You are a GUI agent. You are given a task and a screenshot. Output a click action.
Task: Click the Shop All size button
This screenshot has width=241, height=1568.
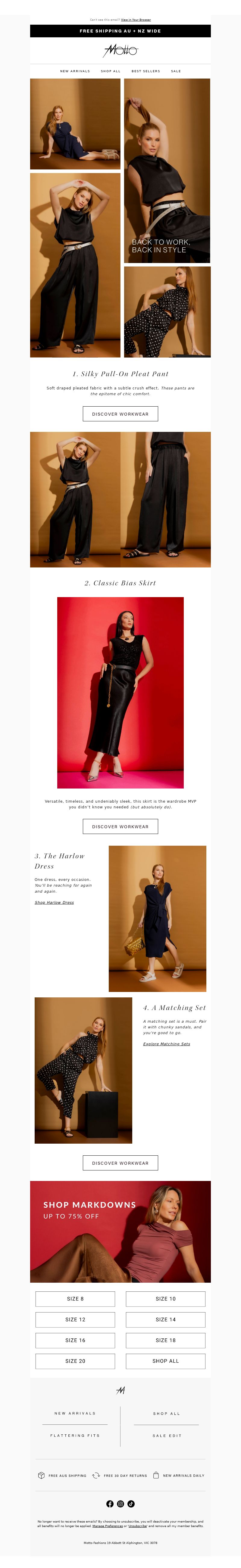[x=165, y=1360]
